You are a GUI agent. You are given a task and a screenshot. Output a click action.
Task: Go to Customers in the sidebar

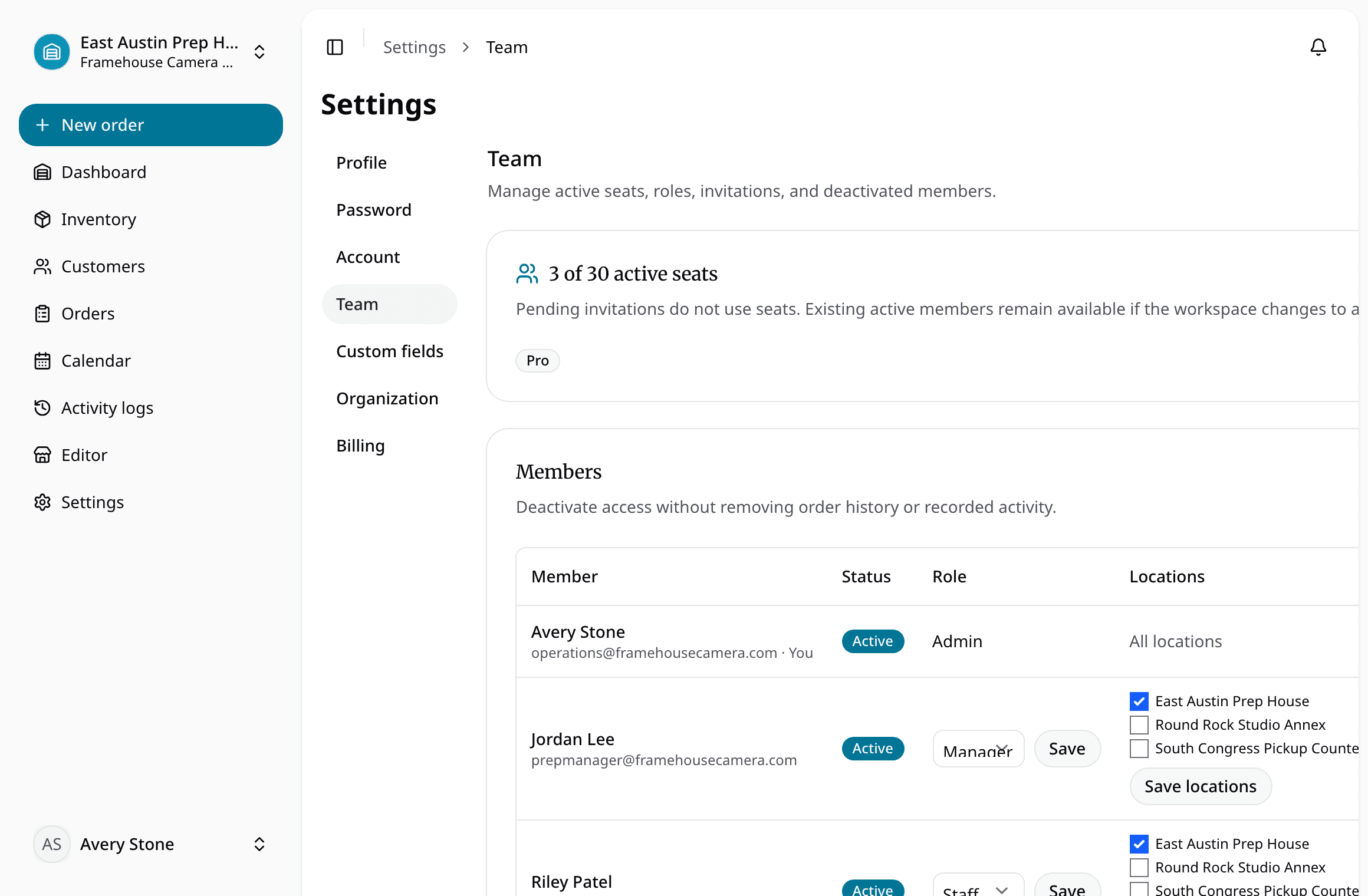tap(151, 266)
